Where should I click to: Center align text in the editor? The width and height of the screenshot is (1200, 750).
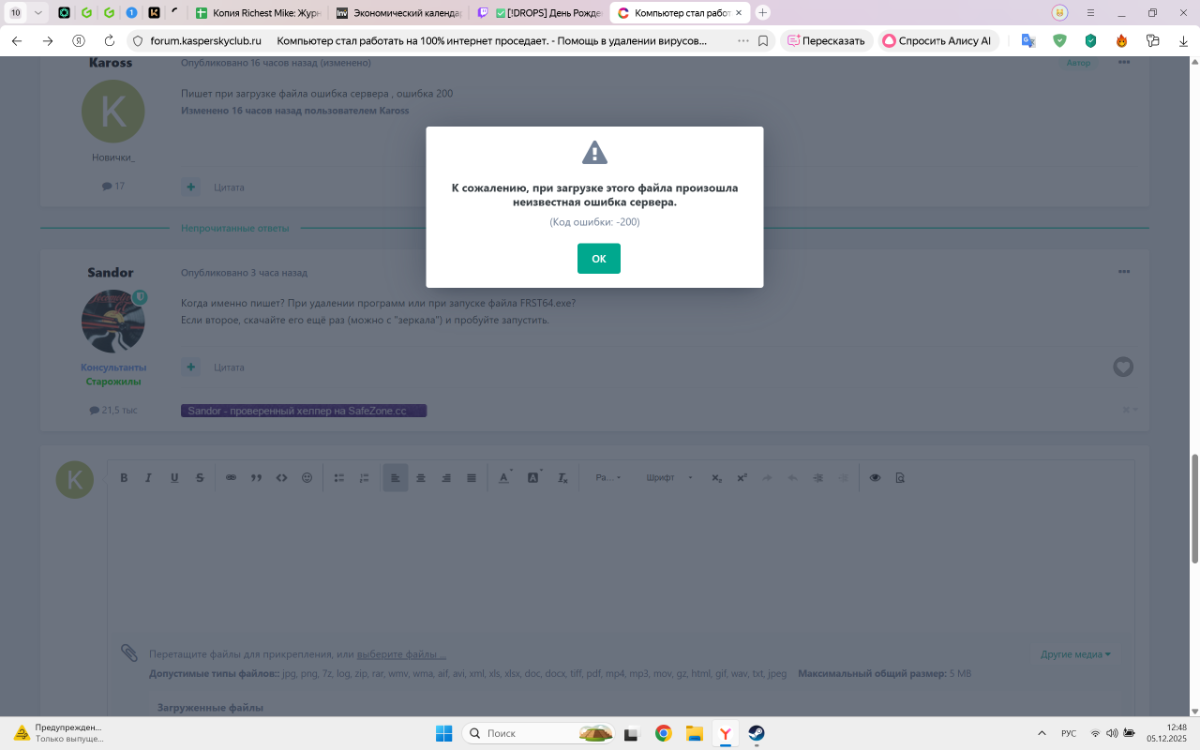point(421,478)
